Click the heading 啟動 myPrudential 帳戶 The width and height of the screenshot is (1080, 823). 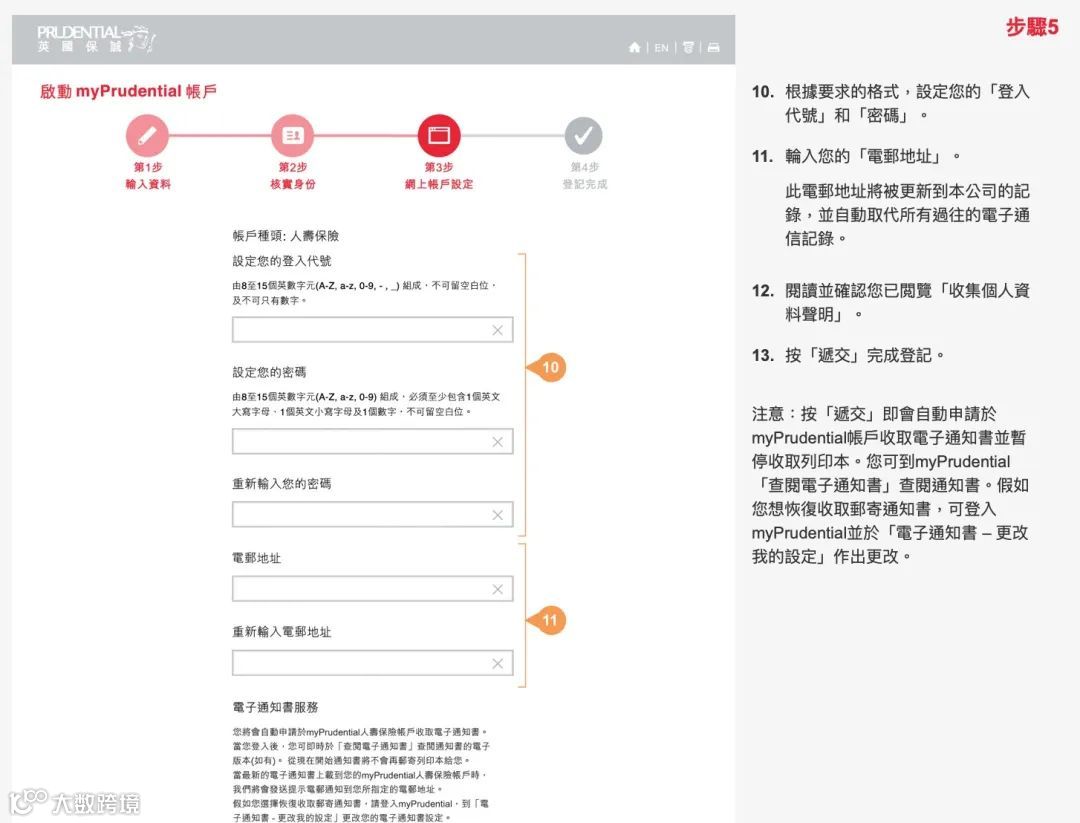click(x=128, y=91)
